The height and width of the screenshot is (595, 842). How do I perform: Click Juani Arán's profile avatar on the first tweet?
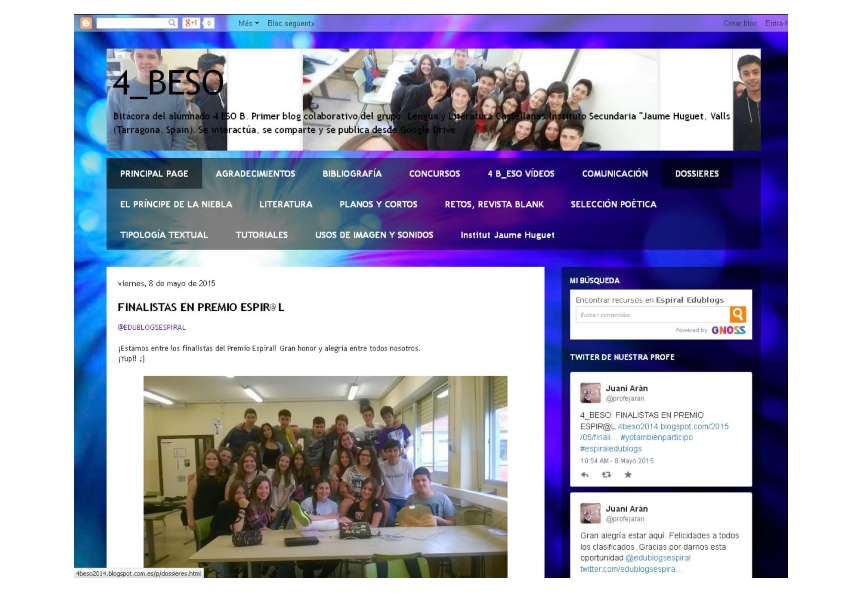[x=593, y=394]
